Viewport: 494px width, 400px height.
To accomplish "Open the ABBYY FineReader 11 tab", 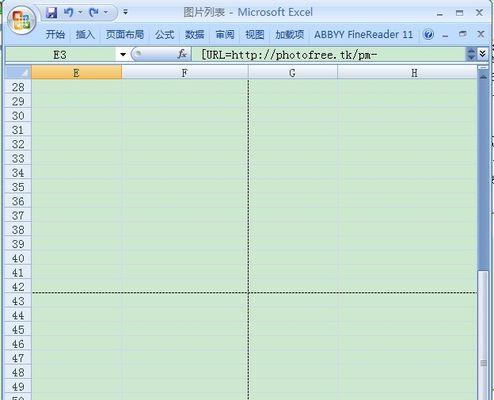I will tap(363, 34).
